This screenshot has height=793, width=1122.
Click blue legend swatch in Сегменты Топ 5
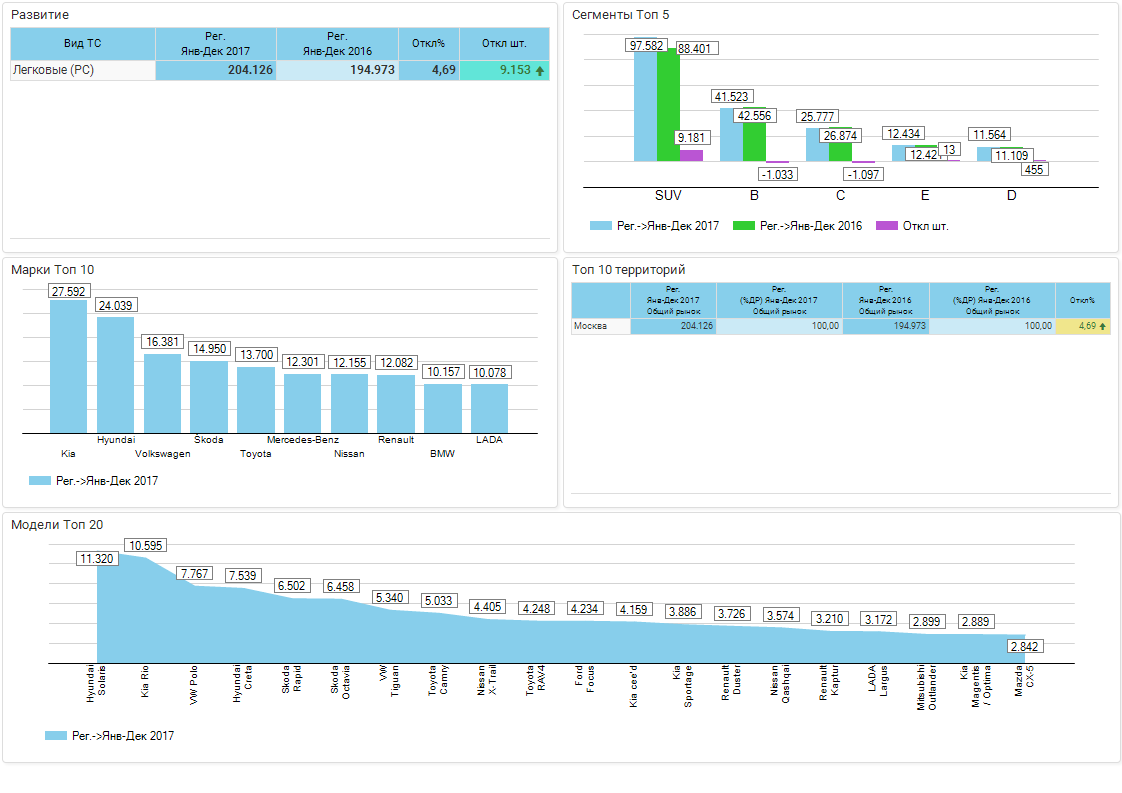600,226
